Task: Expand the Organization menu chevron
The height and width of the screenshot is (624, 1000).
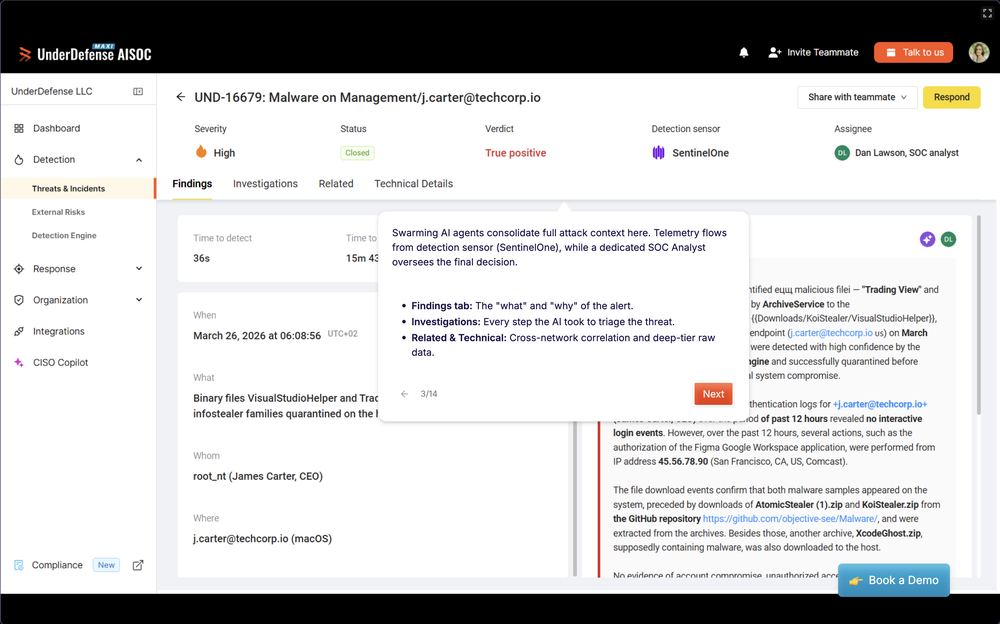Action: (139, 300)
